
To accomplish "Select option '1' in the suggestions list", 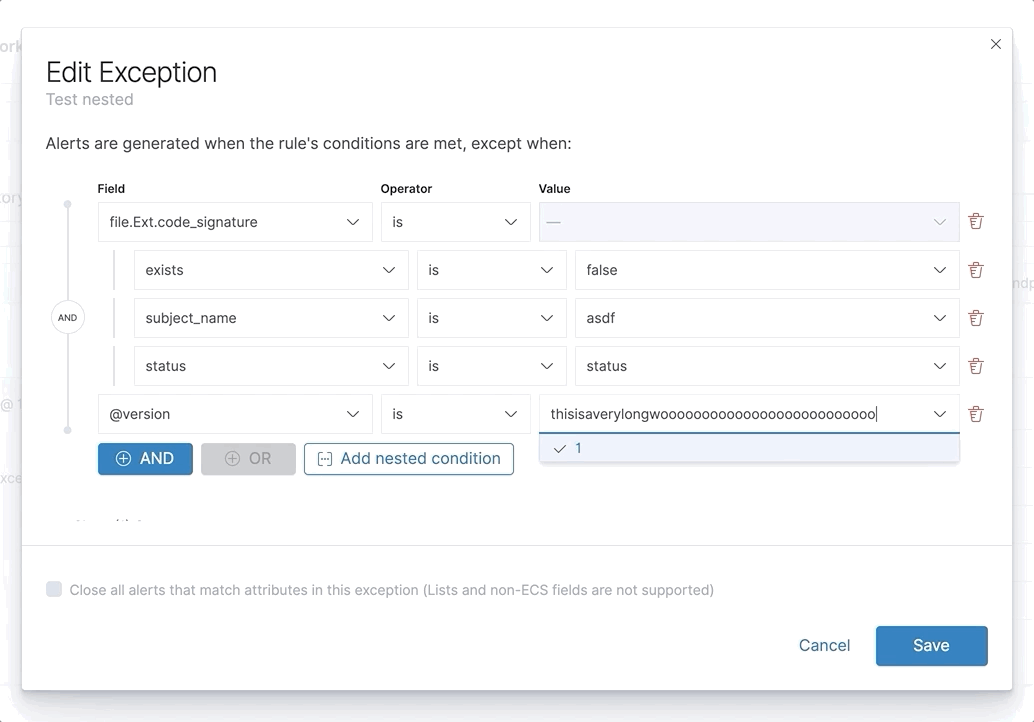I will 578,449.
